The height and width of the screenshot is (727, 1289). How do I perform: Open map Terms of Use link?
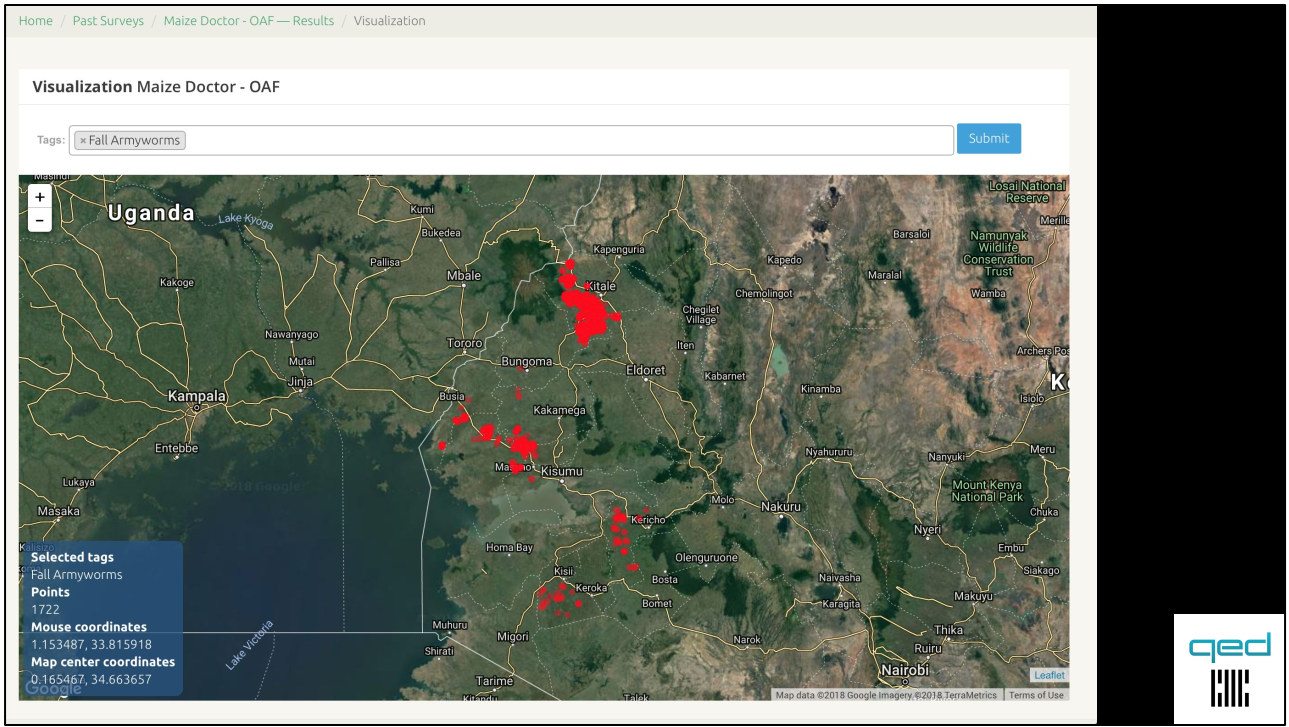click(1036, 695)
